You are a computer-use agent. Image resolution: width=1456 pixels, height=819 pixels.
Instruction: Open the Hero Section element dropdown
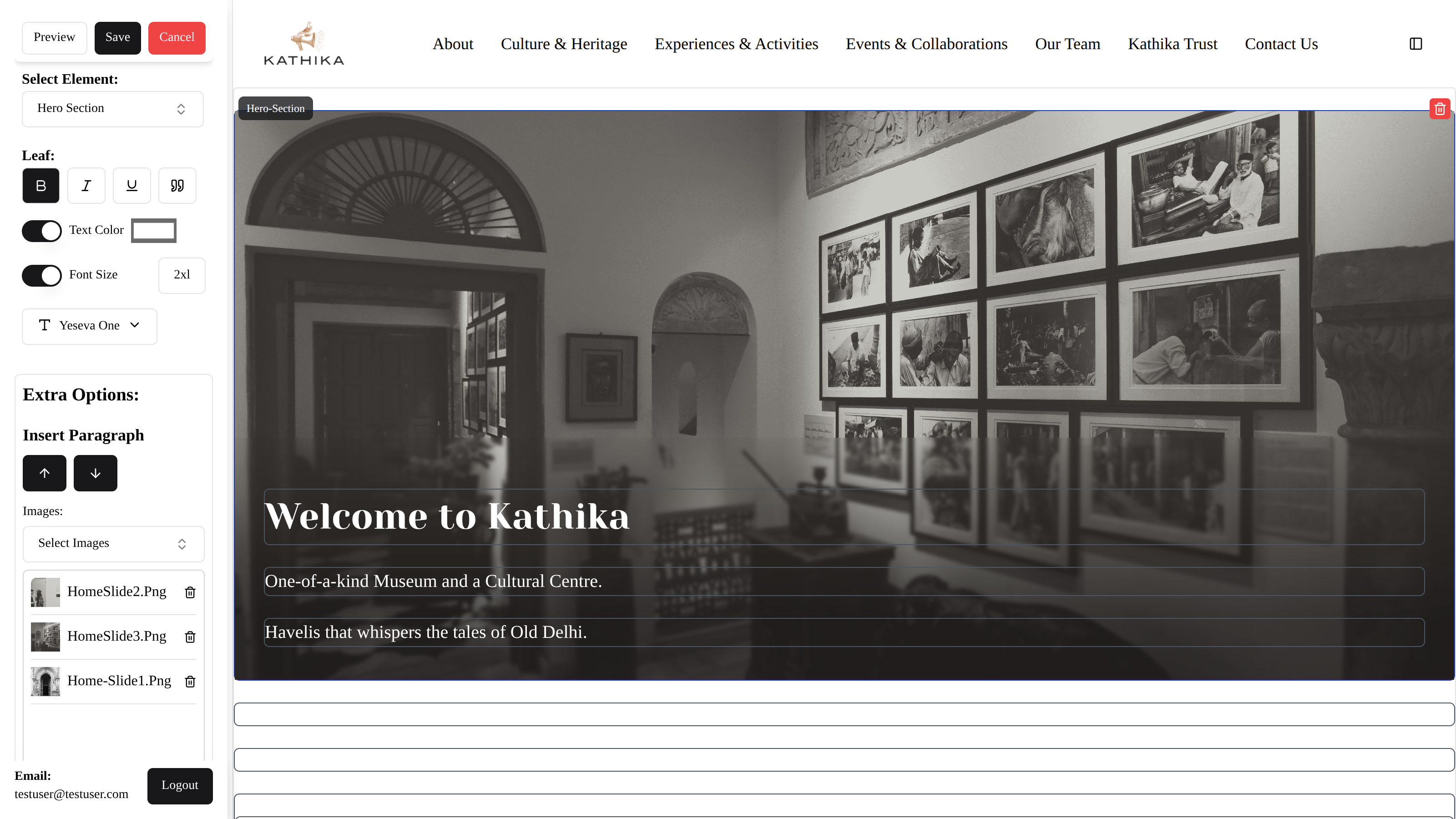click(112, 109)
